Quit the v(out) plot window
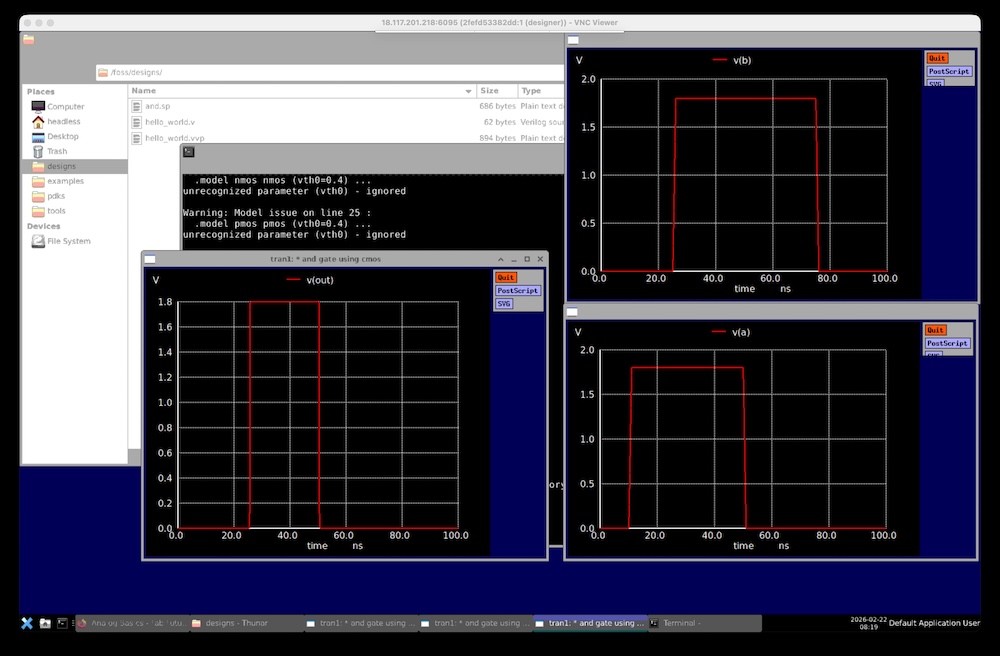This screenshot has height=656, width=1000. [x=506, y=277]
